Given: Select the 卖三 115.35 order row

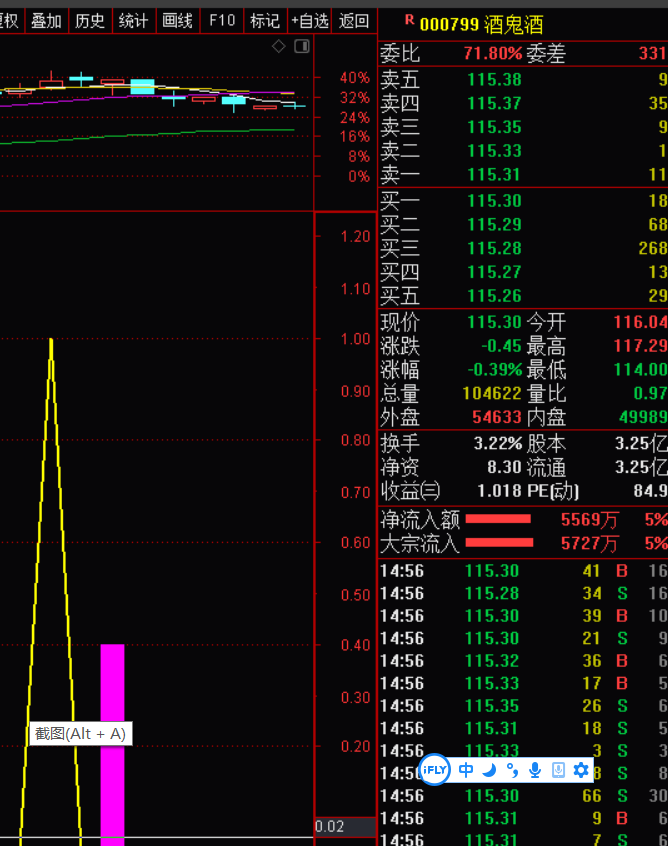Looking at the screenshot, I should [523, 127].
